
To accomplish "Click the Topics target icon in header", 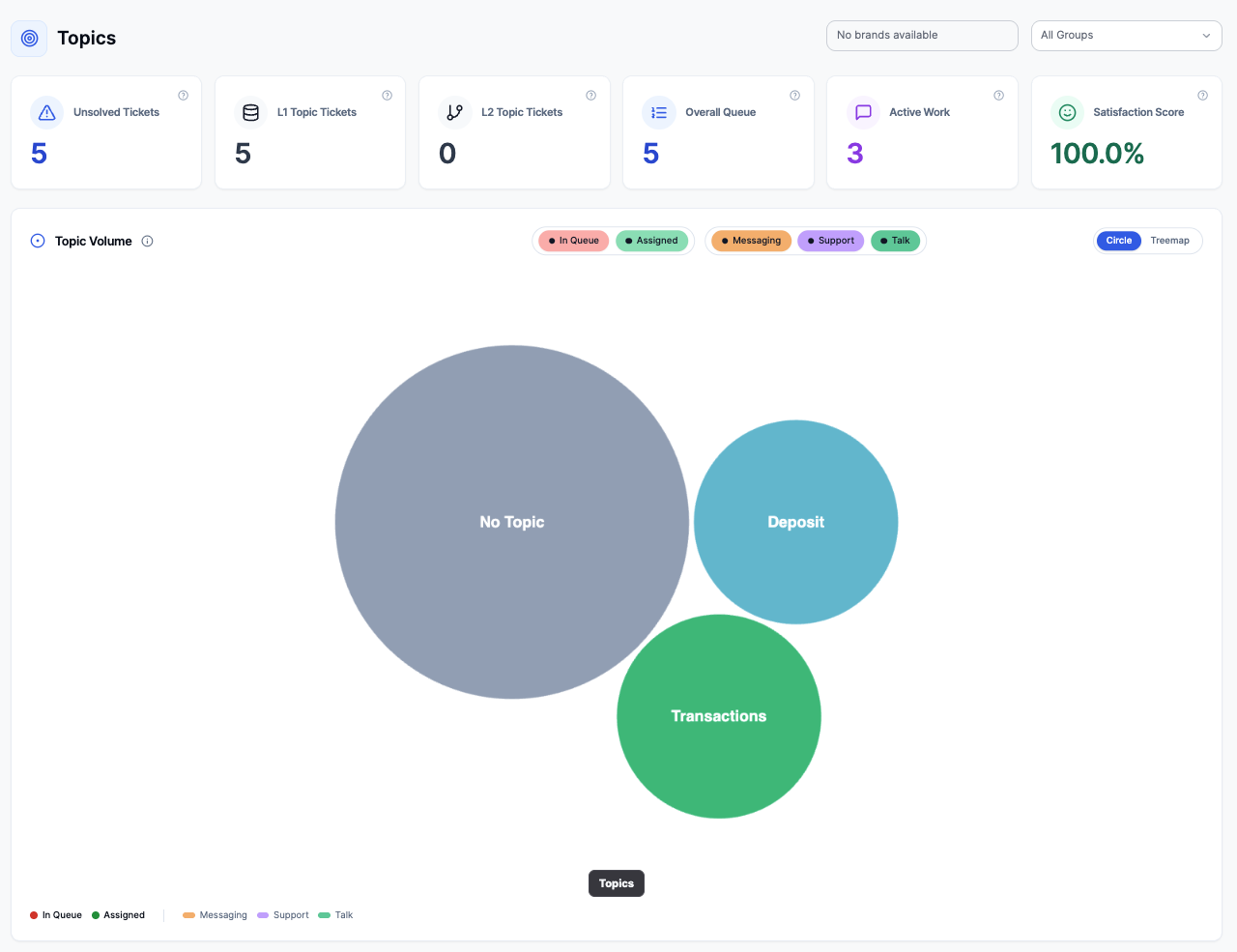I will pos(30,39).
